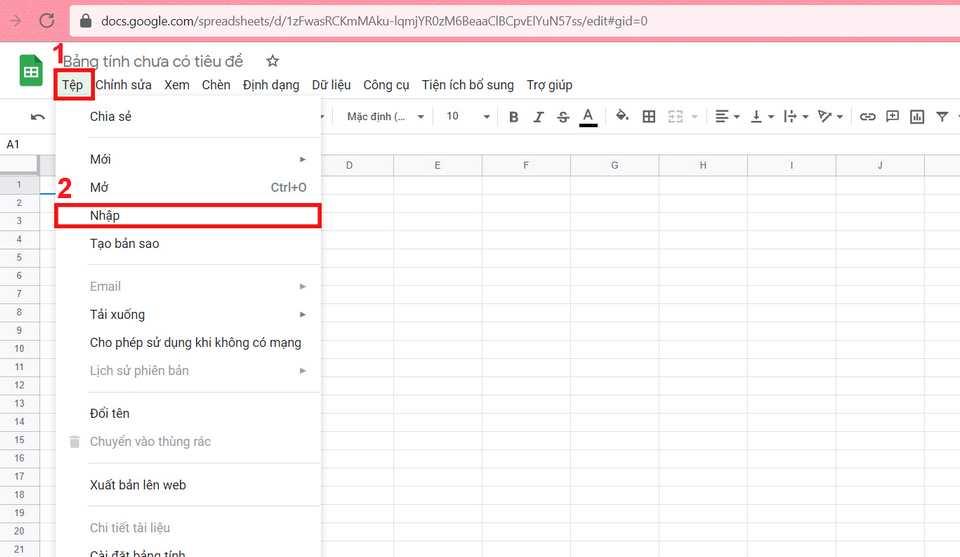Viewport: 960px width, 557px height.
Task: Click the filter funnel icon
Action: pyautogui.click(x=941, y=117)
